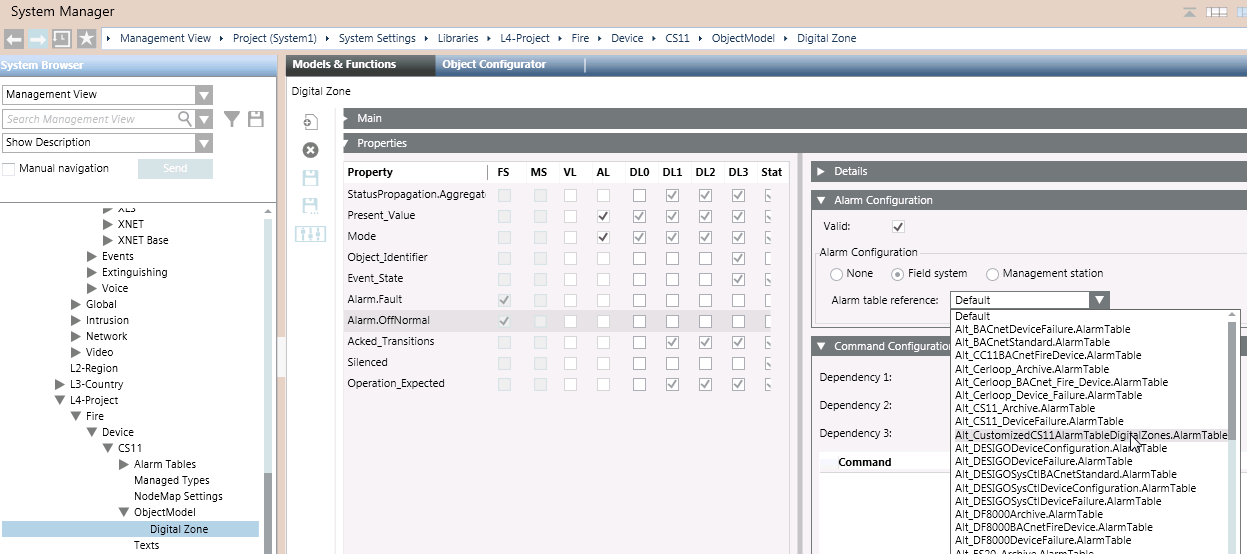Select the None alarm configuration option
Viewport: 1247px width, 554px height.
(836, 274)
